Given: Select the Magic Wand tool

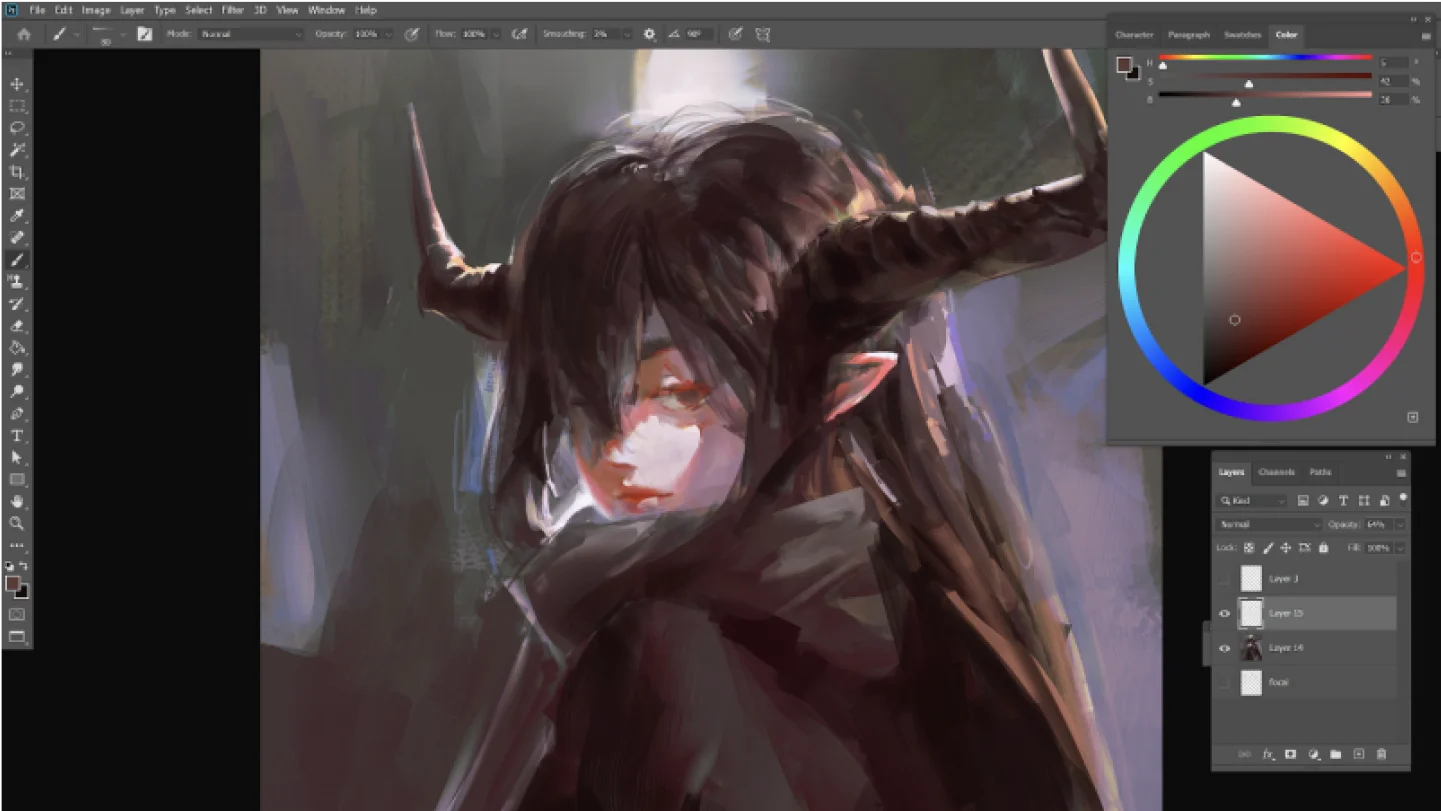Looking at the screenshot, I should click(17, 150).
